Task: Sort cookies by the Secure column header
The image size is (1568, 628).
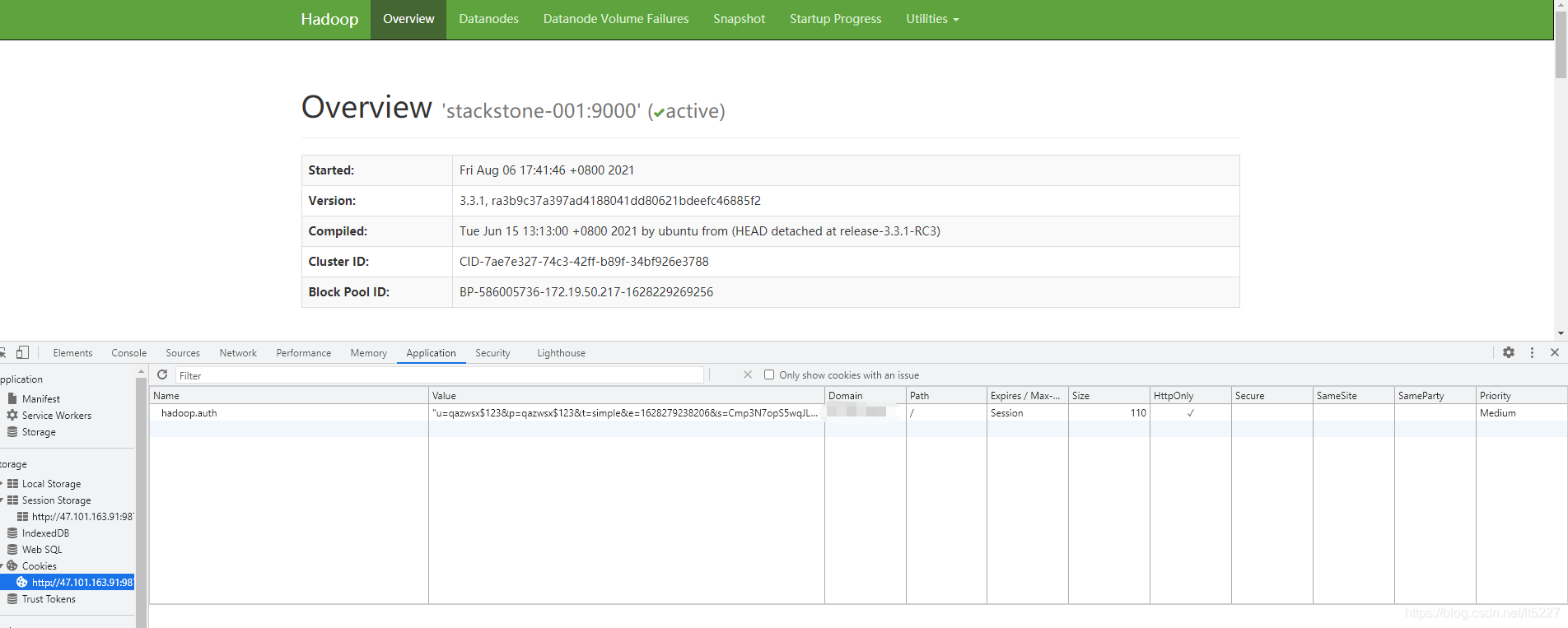Action: [1272, 396]
